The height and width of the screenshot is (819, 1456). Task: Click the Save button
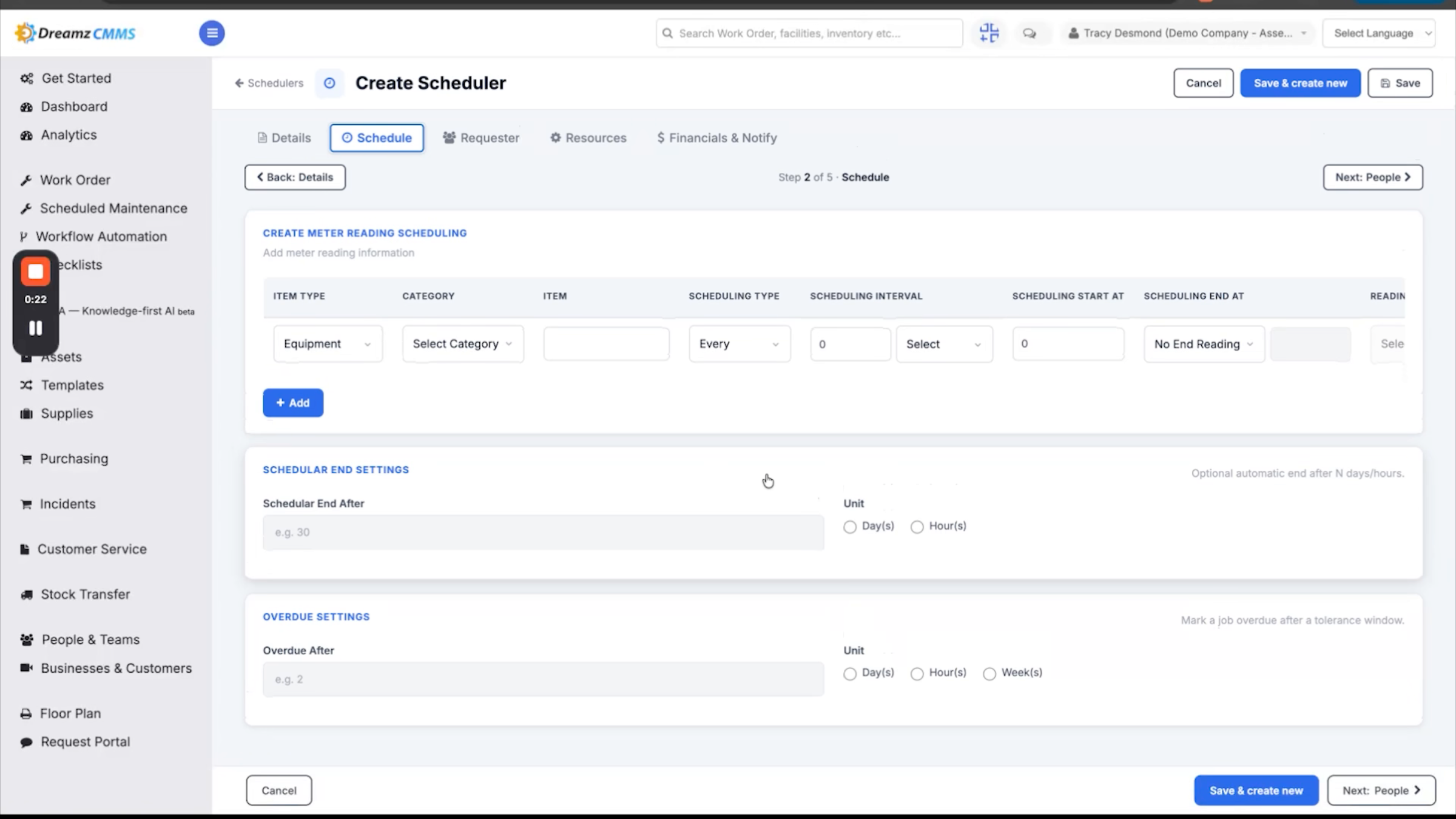(x=1400, y=83)
